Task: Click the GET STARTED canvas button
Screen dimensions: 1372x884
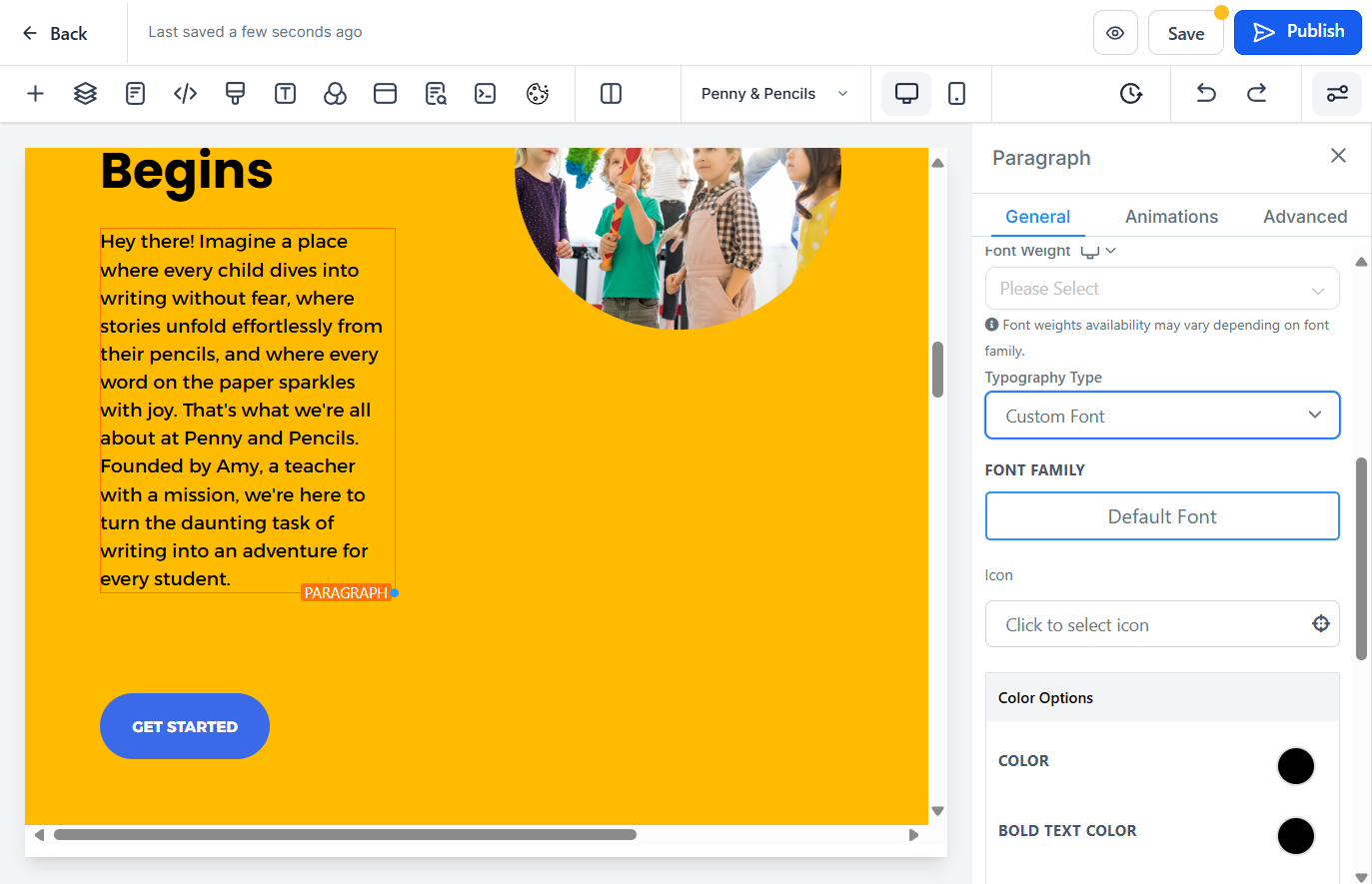Action: (x=185, y=726)
